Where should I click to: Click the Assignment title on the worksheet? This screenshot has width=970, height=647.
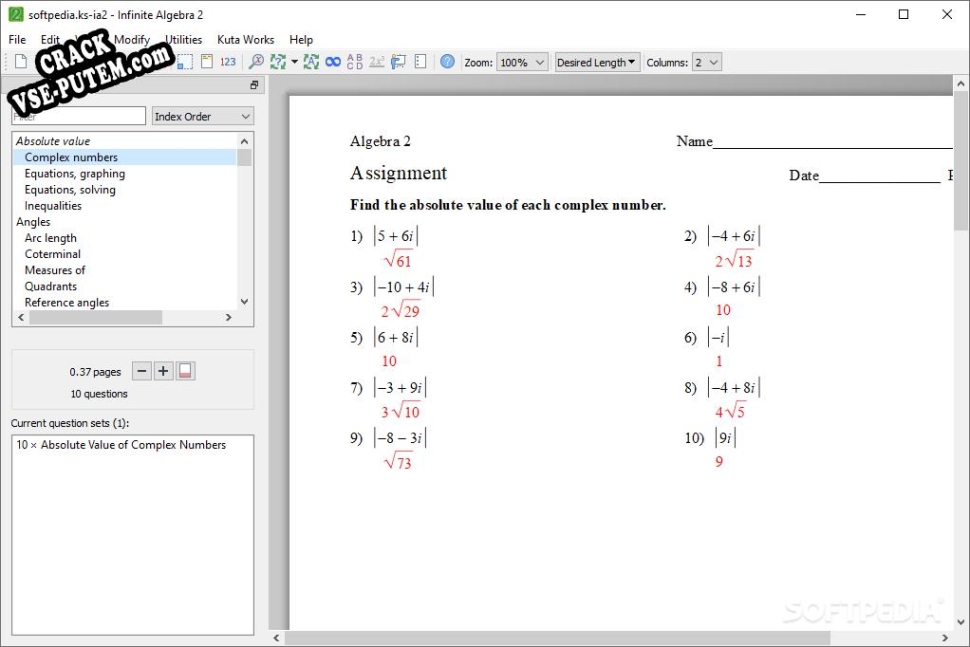398,173
